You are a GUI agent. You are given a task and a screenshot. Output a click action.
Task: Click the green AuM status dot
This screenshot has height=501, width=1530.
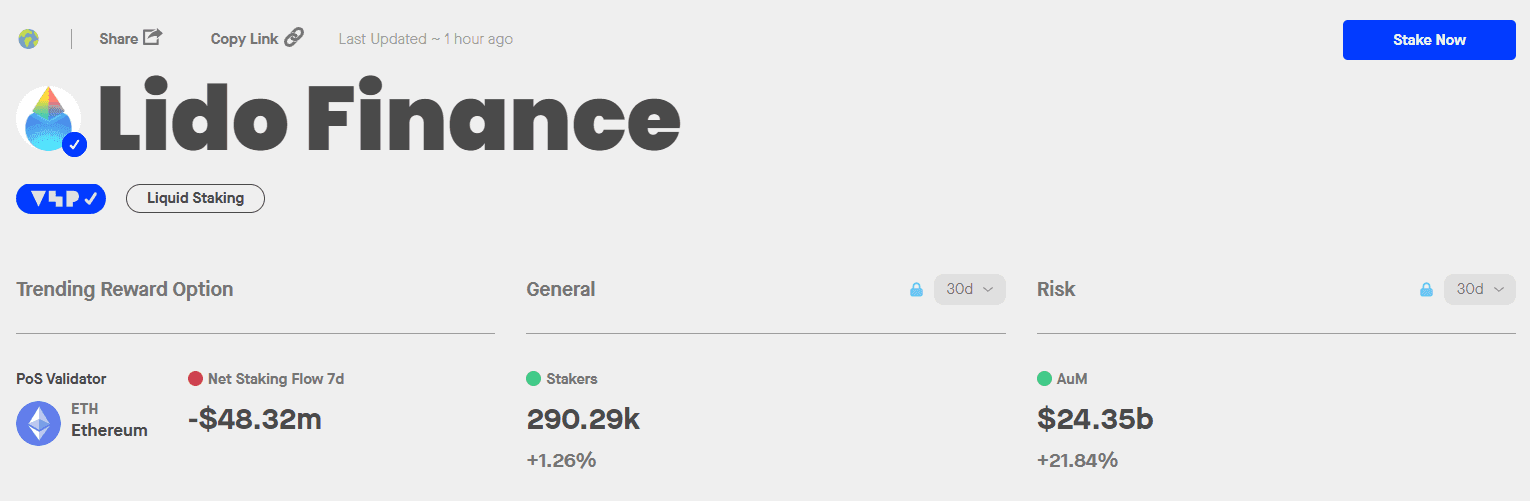1044,379
